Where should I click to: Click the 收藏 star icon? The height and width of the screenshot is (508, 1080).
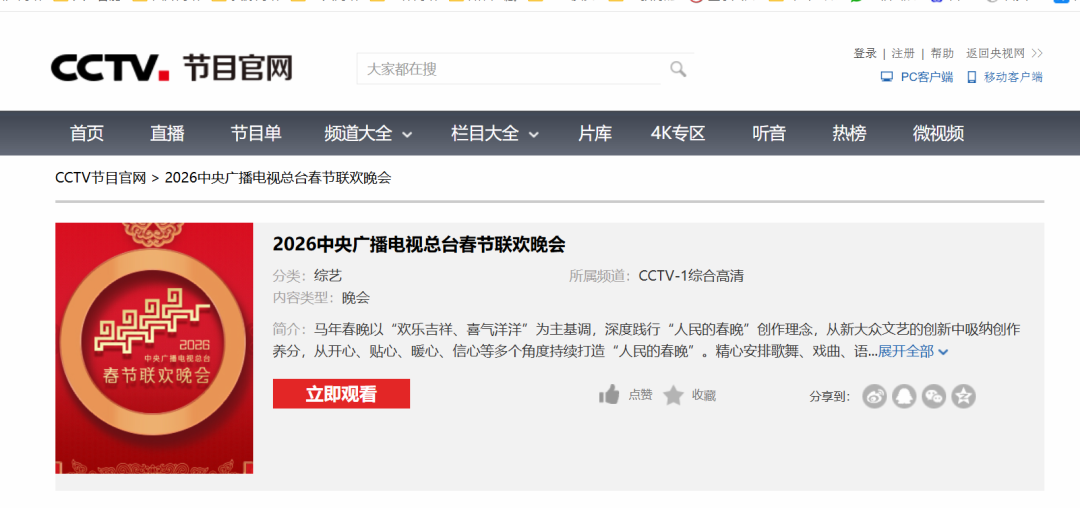(x=673, y=395)
